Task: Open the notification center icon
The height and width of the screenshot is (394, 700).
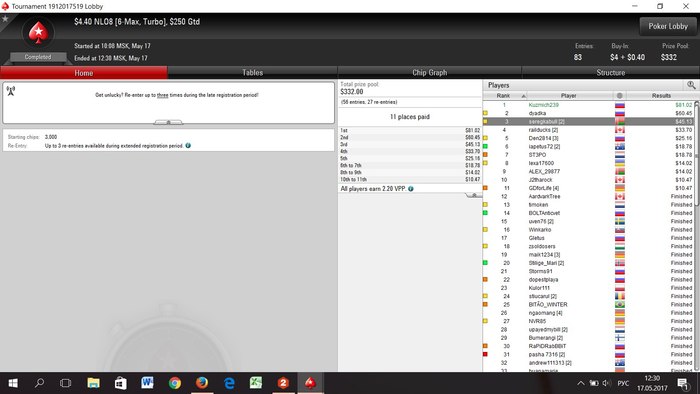Action: click(x=683, y=383)
